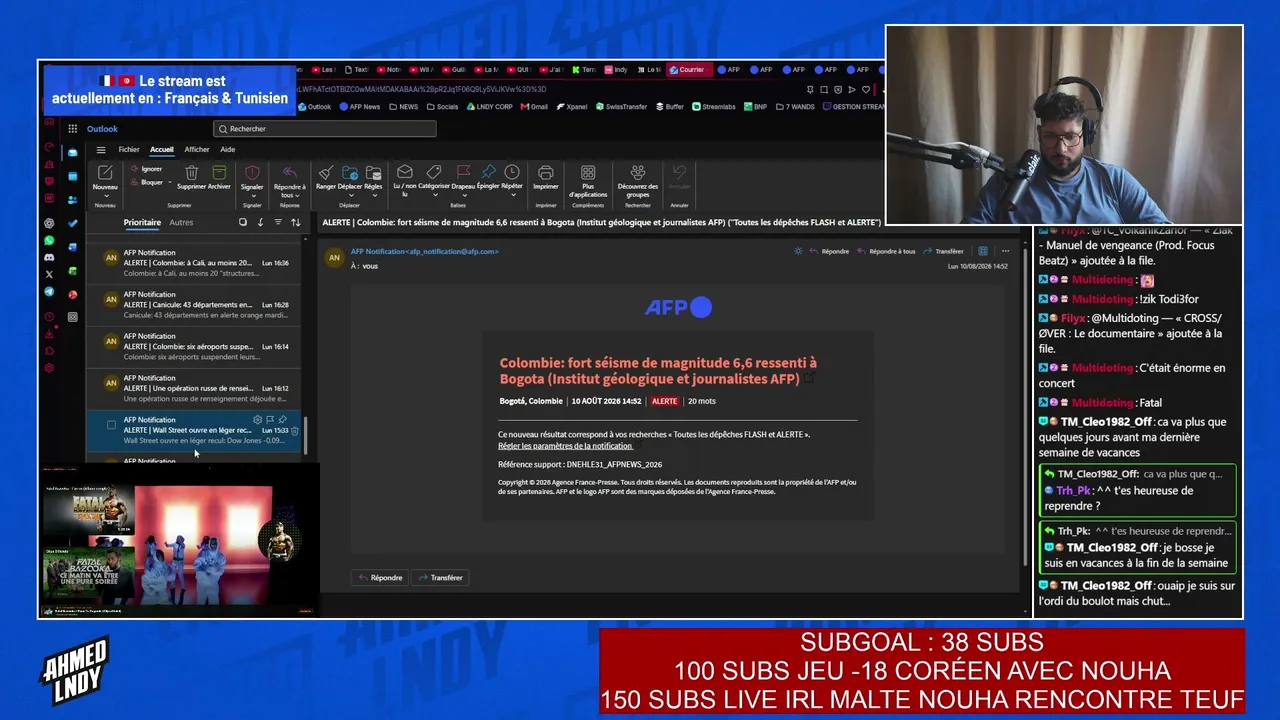1280x720 pixels.
Task: Open Discord in the browser sidebar
Action: coord(49,258)
